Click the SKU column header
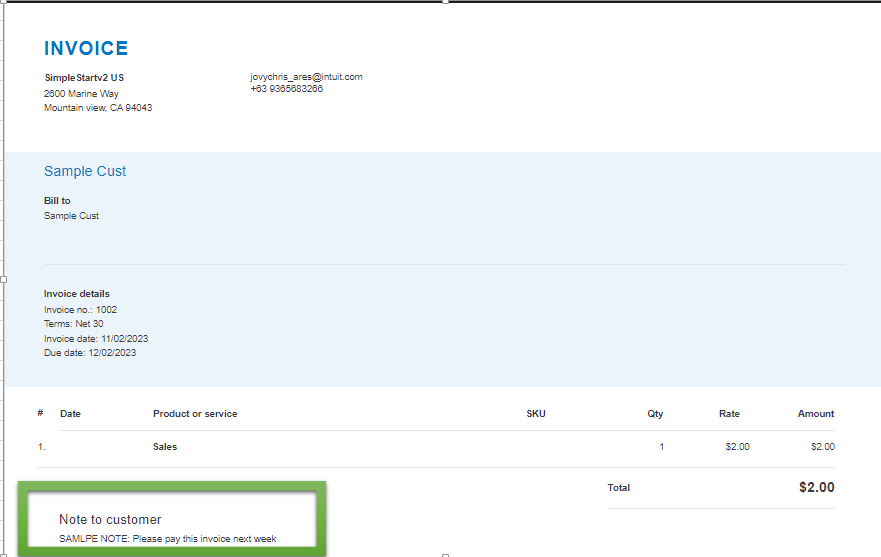The image size is (881, 557). (535, 414)
